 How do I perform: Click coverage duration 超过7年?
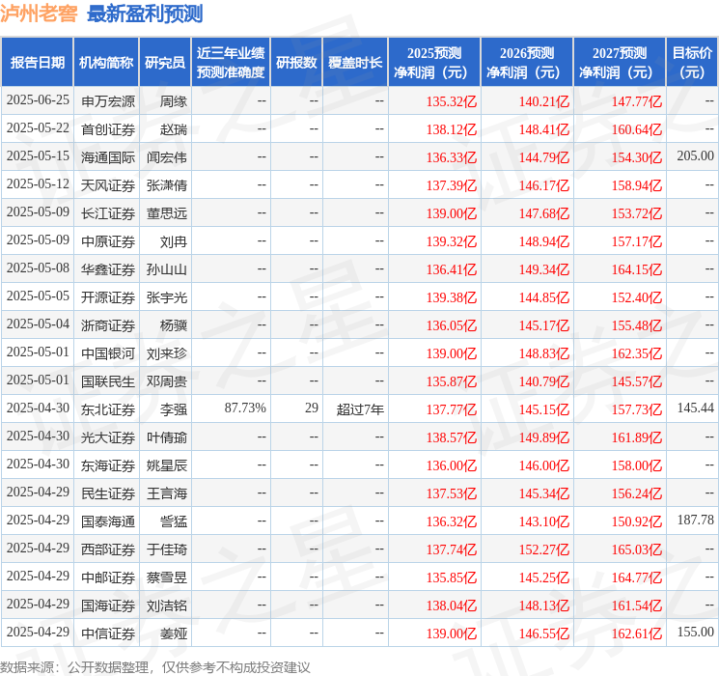360,409
